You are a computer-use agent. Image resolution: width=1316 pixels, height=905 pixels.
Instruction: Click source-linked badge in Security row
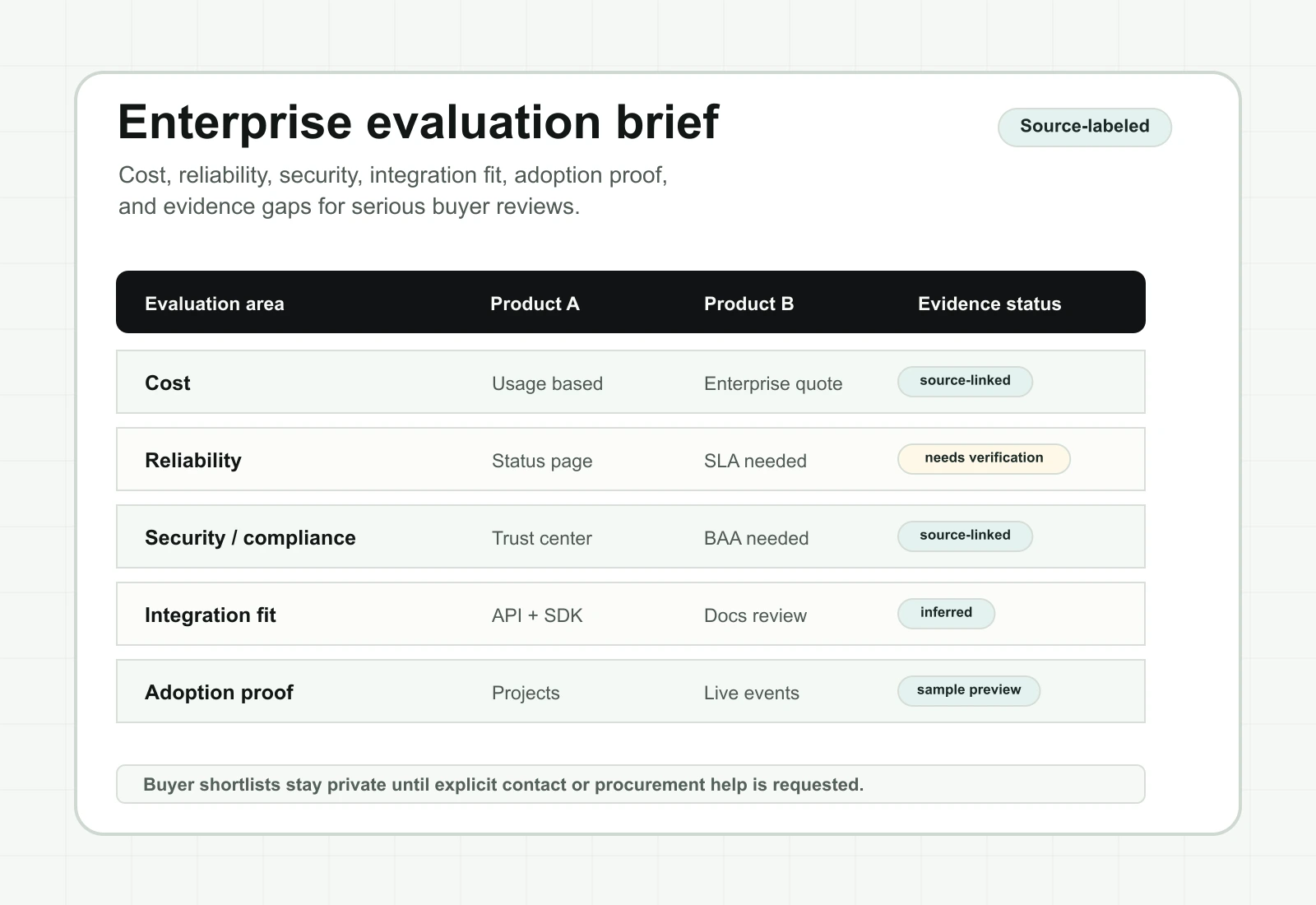coord(965,536)
